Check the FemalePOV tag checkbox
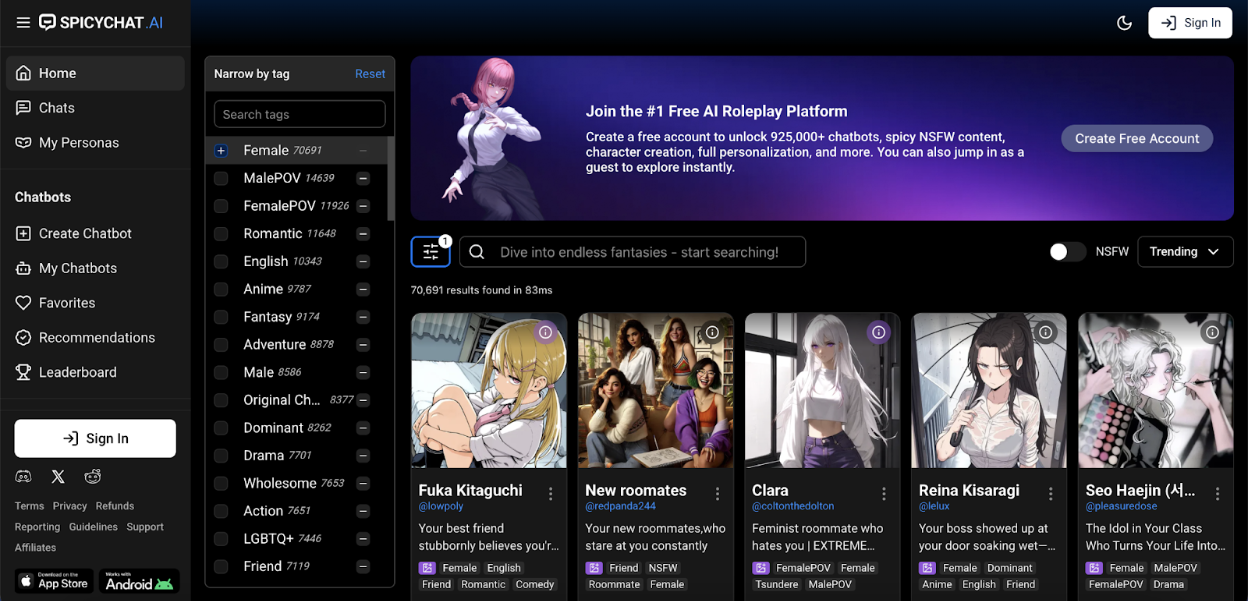 click(221, 206)
